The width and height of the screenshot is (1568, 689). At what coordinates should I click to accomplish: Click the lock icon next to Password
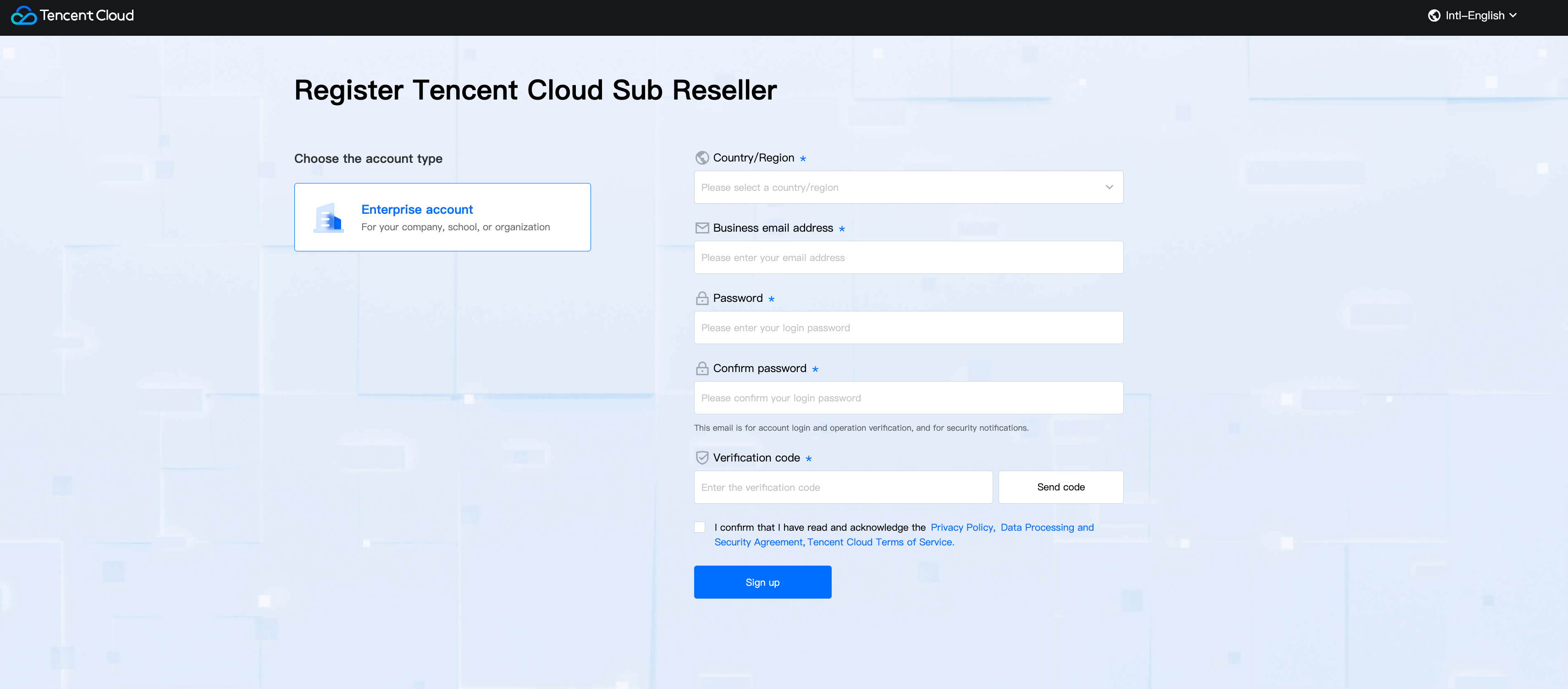[x=702, y=298]
